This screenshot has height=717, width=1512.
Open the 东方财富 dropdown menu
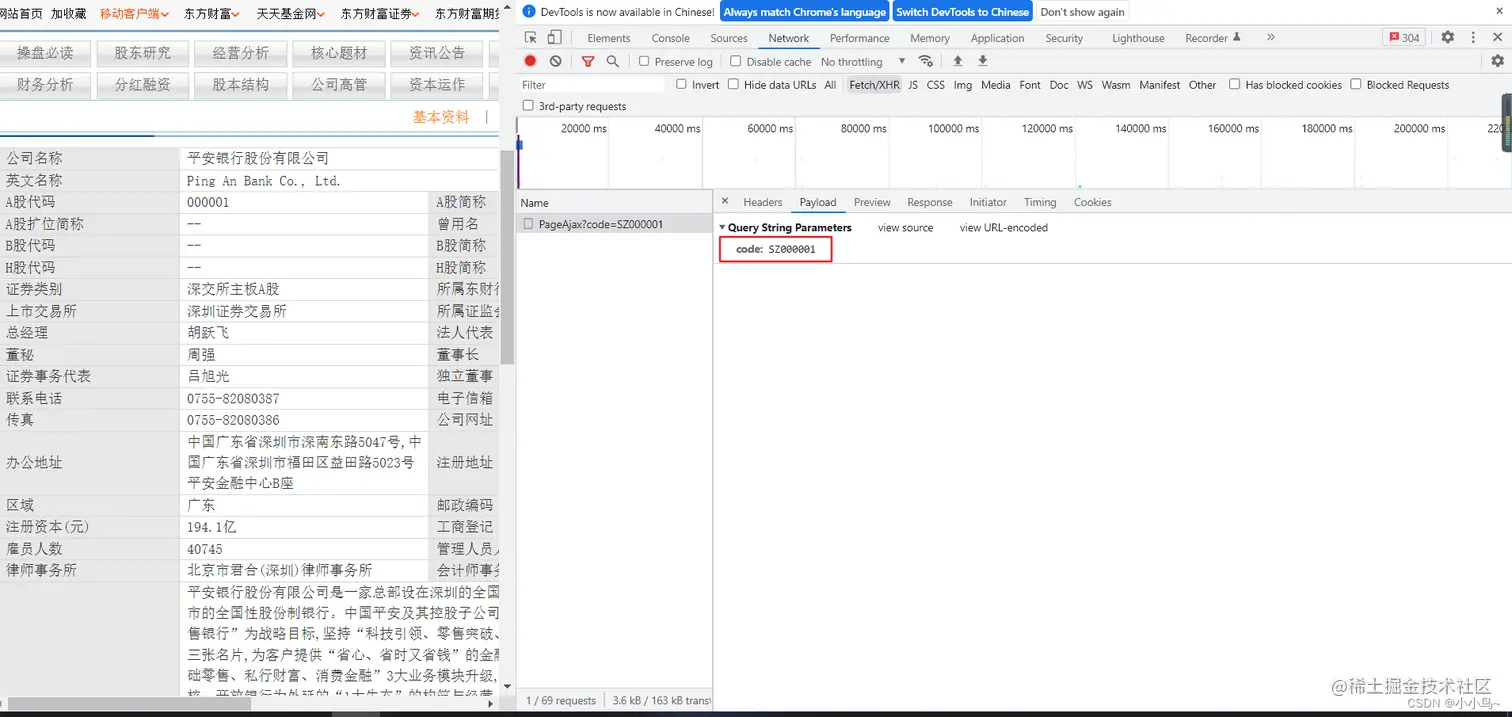[x=210, y=14]
